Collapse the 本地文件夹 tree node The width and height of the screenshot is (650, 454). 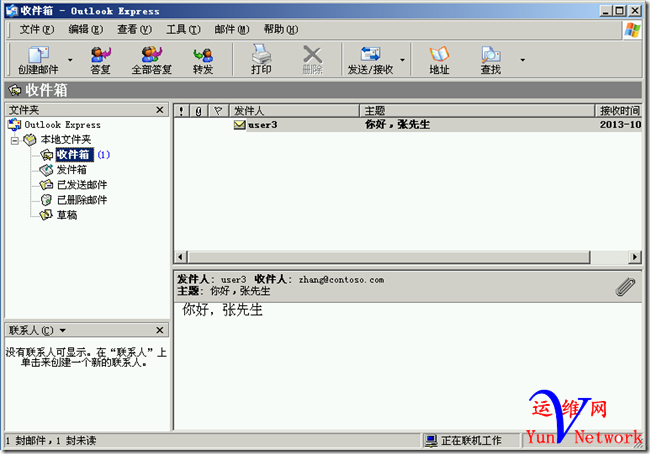[x=15, y=140]
